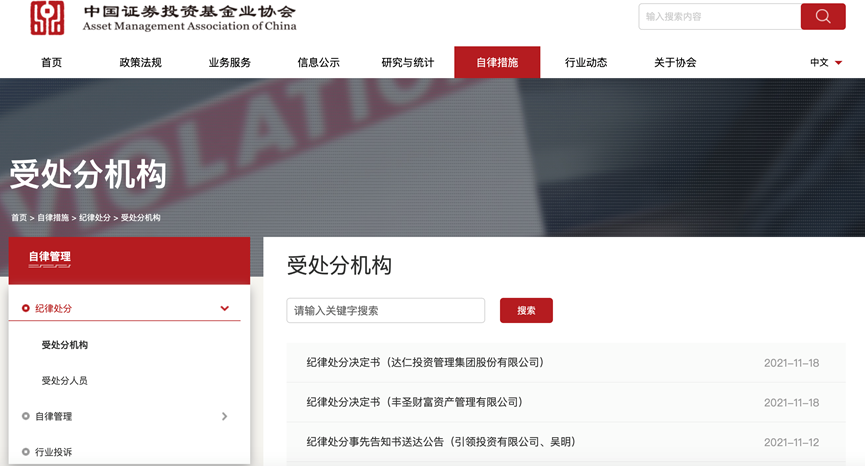The height and width of the screenshot is (466, 865).
Task: Click the Asset Management Association of China title
Action: 190,26
